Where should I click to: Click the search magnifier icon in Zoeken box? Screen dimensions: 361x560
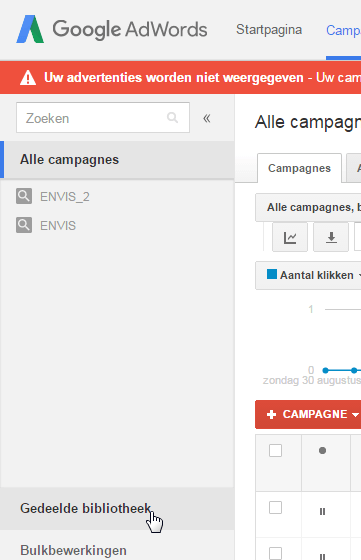point(172,118)
